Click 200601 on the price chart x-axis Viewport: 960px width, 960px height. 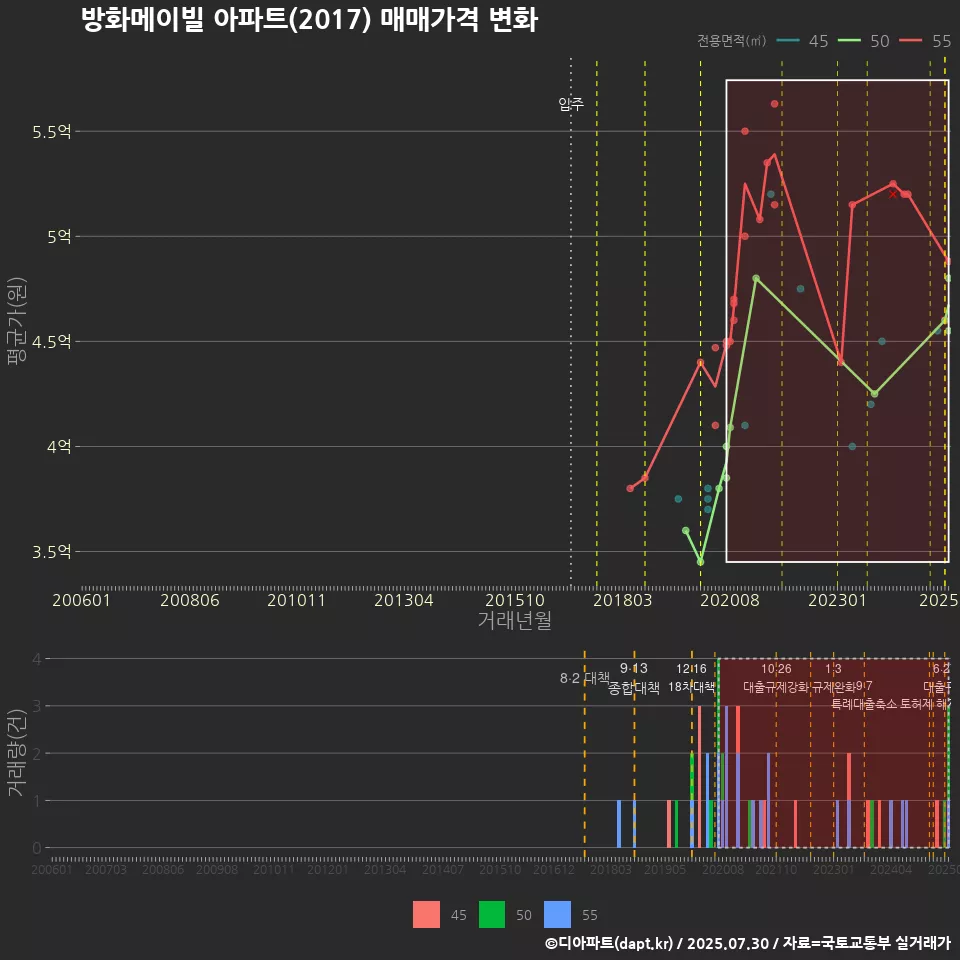pos(81,600)
